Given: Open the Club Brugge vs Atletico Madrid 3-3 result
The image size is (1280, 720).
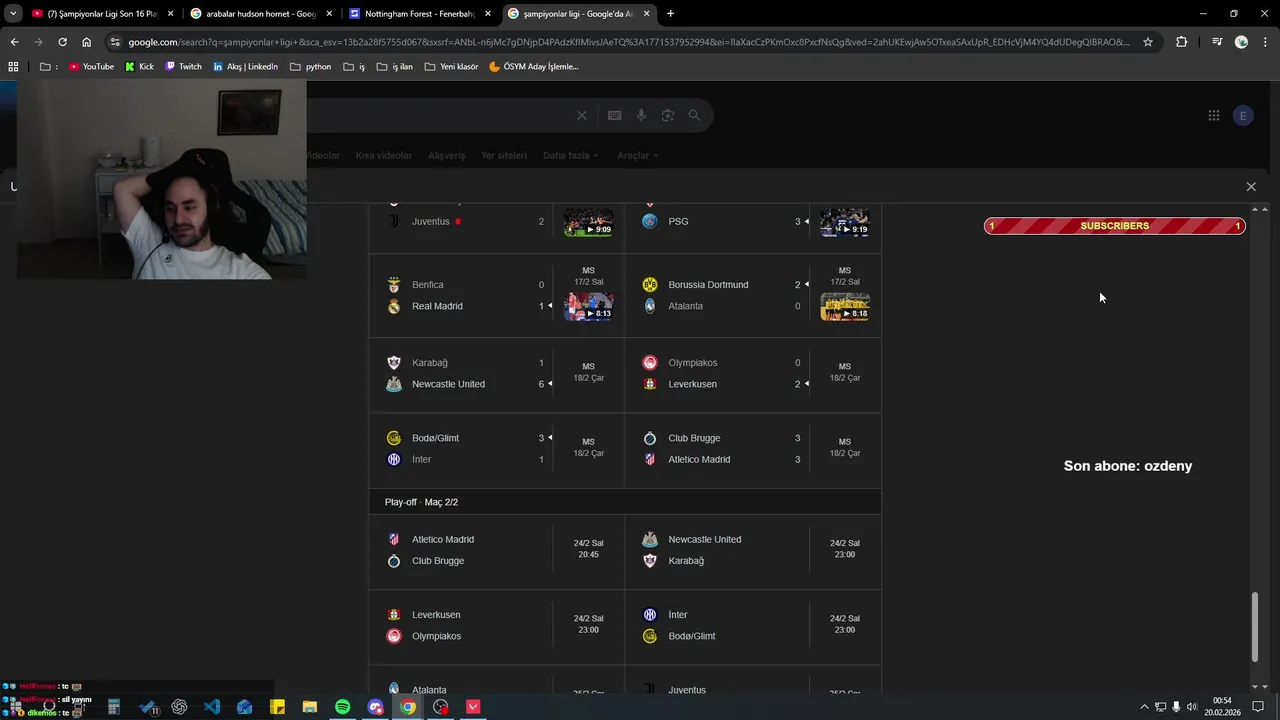Looking at the screenshot, I should [x=753, y=449].
